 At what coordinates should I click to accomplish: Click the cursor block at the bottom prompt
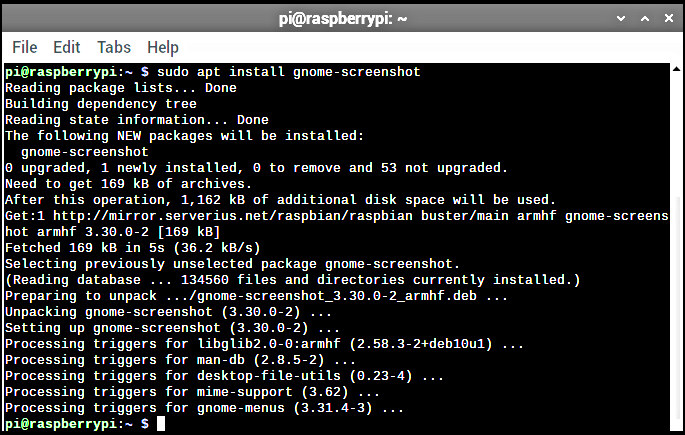click(161, 424)
